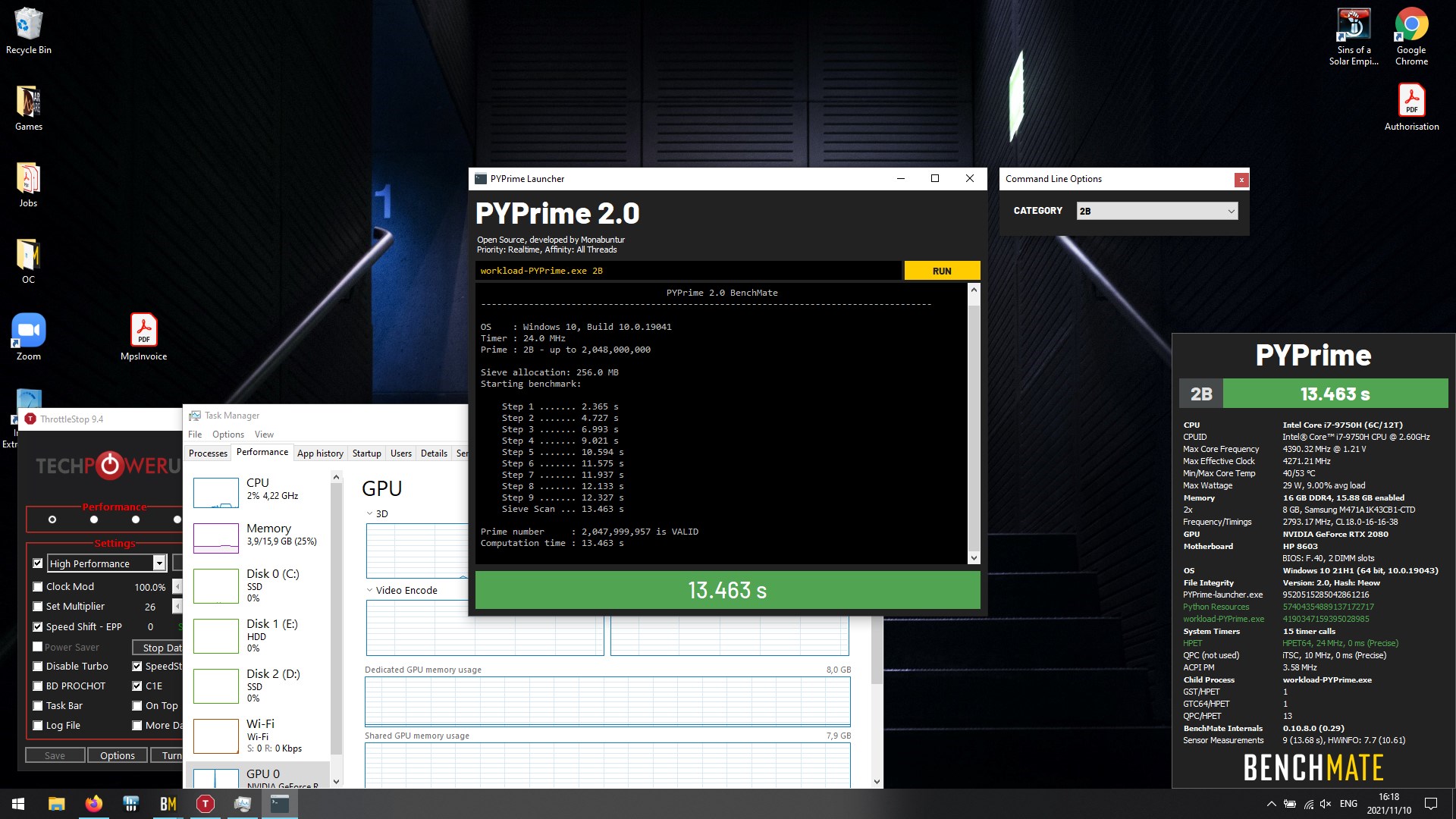Image resolution: width=1456 pixels, height=819 pixels.
Task: Click the workload-PYPrime.exe 2B command field
Action: [689, 271]
